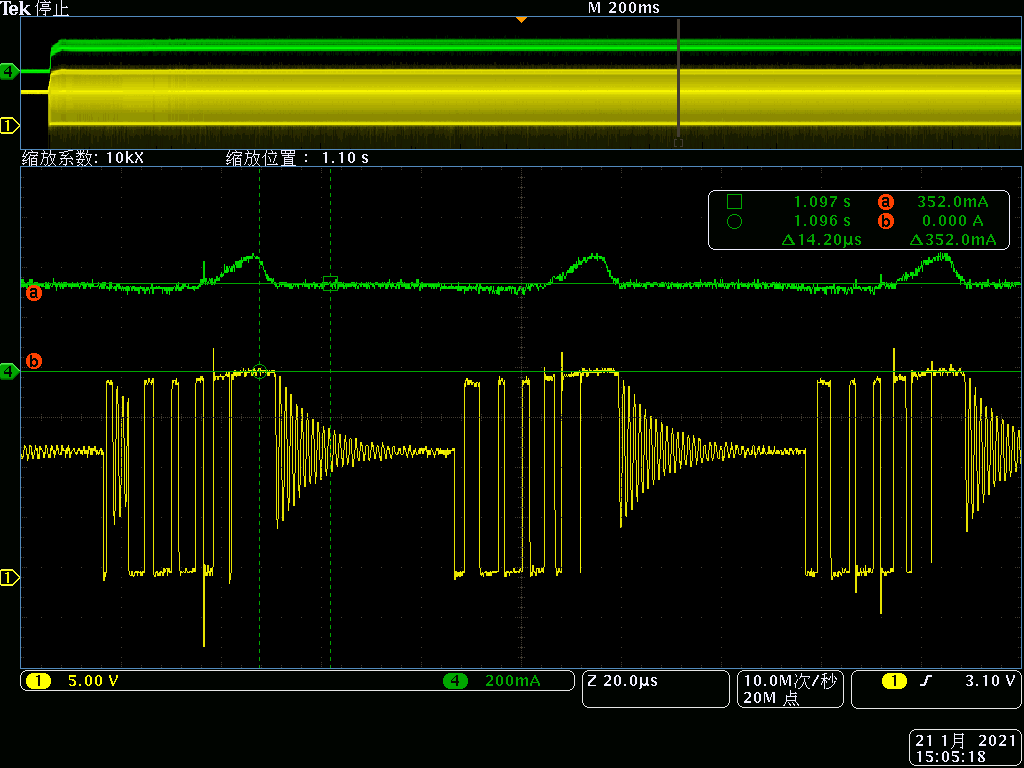Screen dimensions: 1024x768
Task: Click the 5.00 V channel 1 scale
Action: click(93, 681)
